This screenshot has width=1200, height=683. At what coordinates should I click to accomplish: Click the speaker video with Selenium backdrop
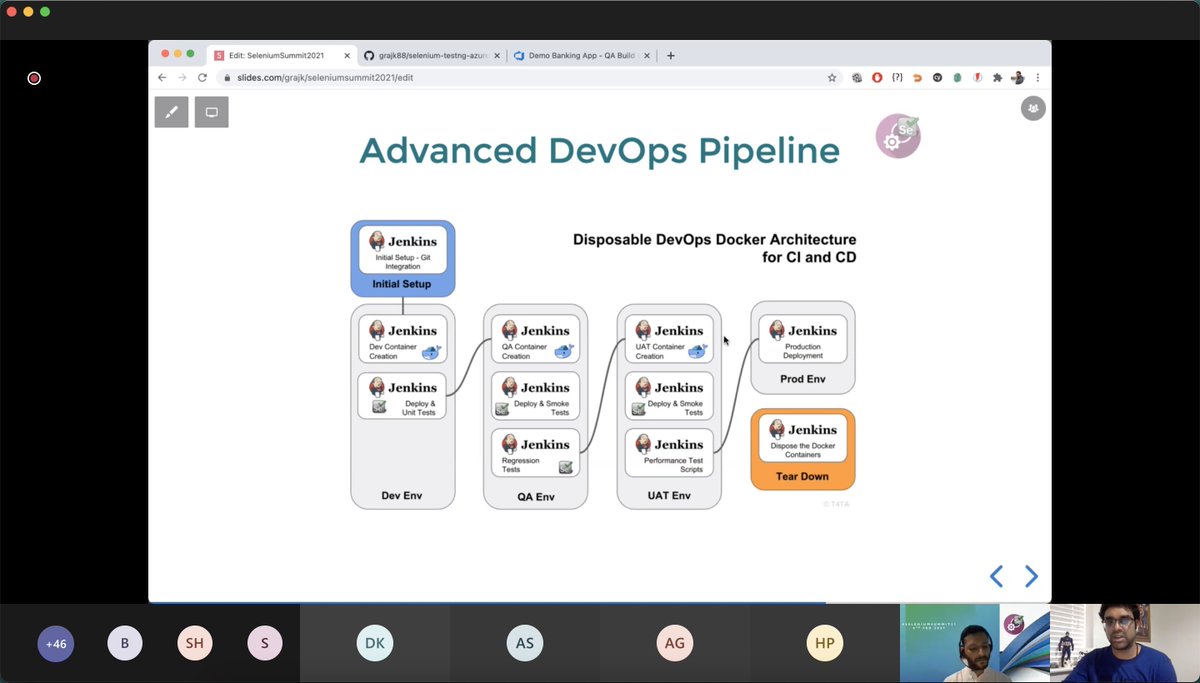click(x=974, y=643)
